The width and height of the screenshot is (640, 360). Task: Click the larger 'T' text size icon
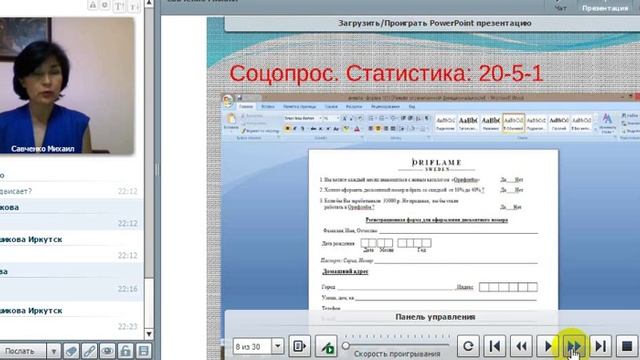point(119,5)
